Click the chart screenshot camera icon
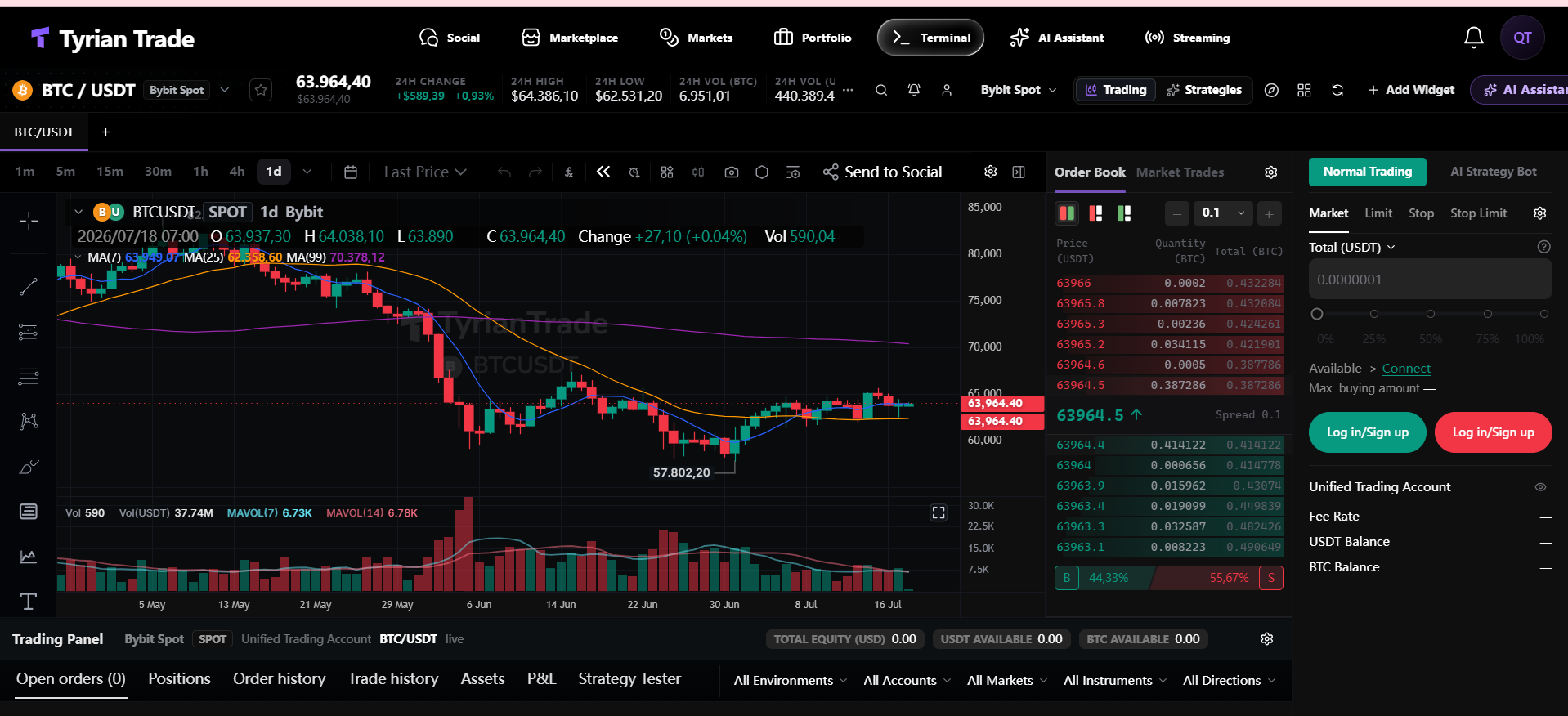Screen dimensions: 1568x716 point(732,172)
